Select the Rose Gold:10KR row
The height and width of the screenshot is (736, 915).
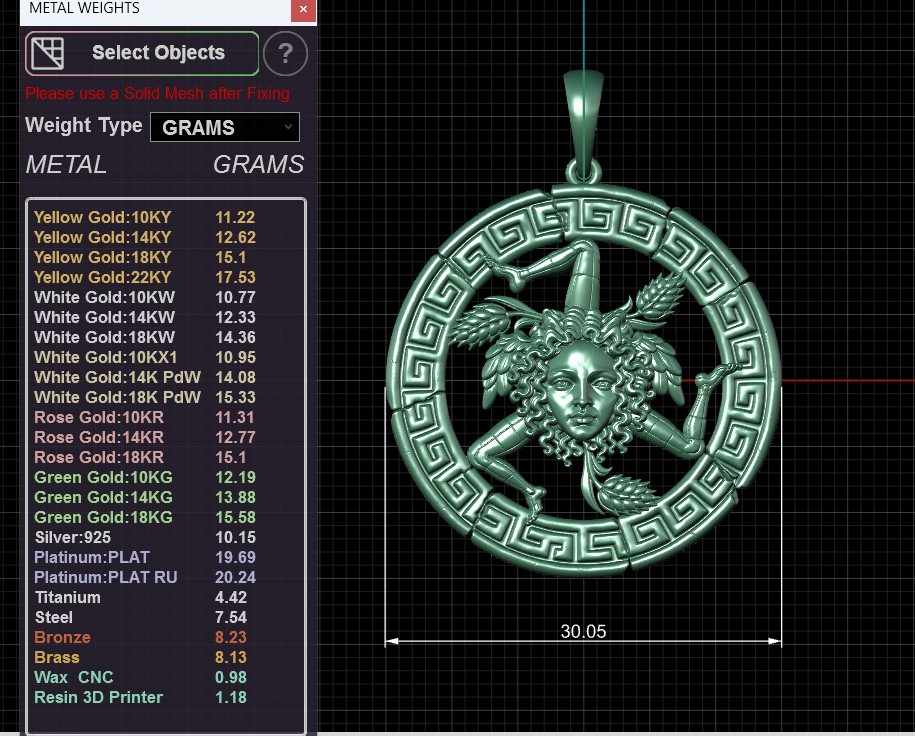(144, 417)
